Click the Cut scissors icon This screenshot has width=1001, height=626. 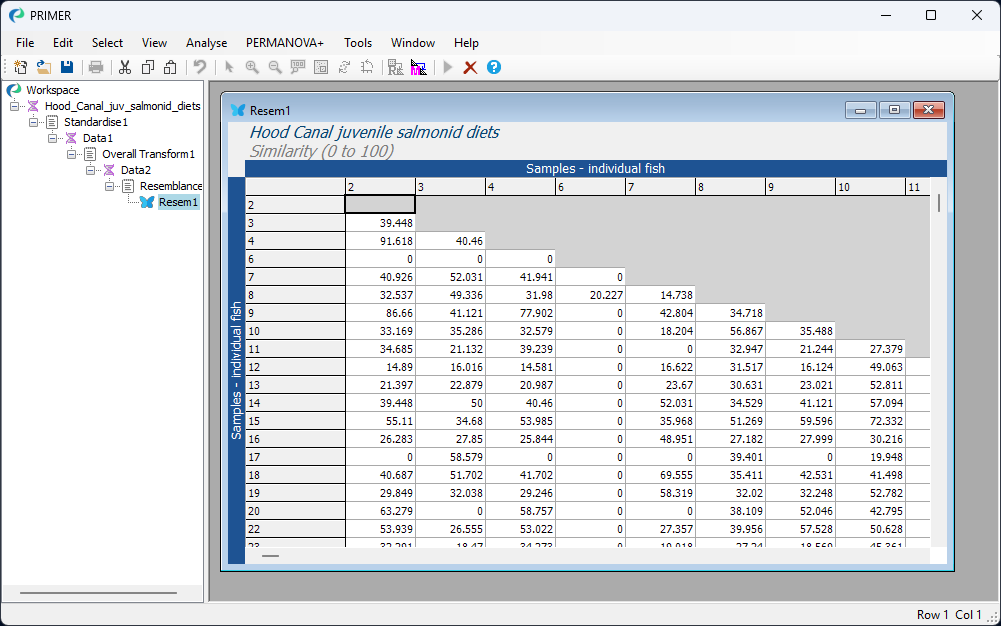125,67
